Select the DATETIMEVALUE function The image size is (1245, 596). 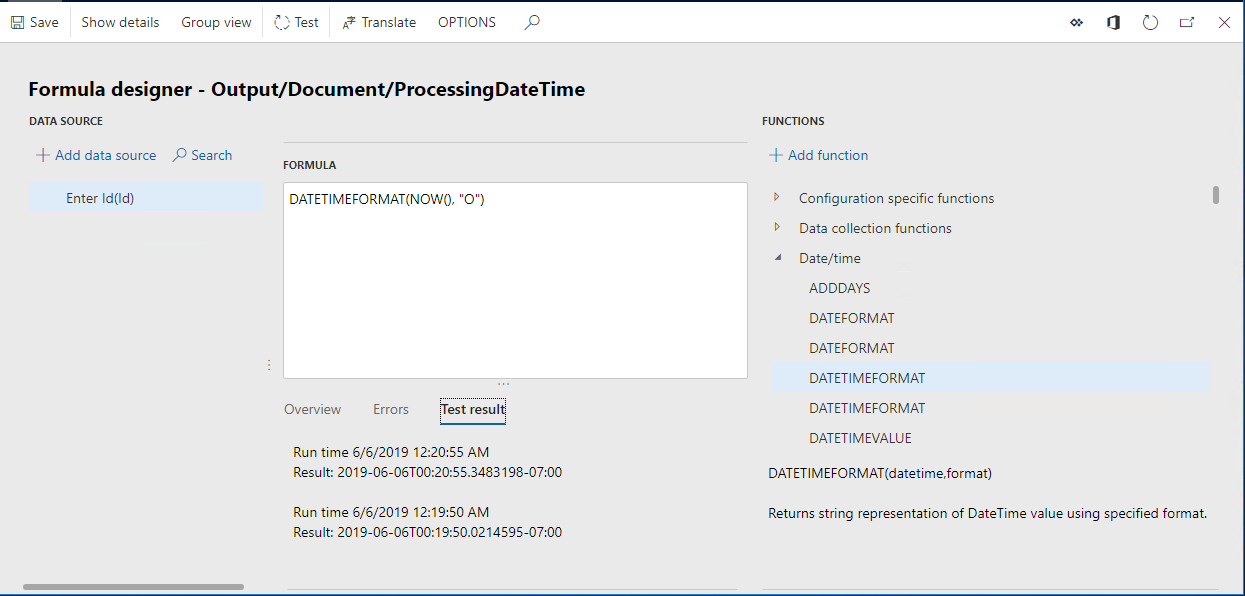point(860,438)
